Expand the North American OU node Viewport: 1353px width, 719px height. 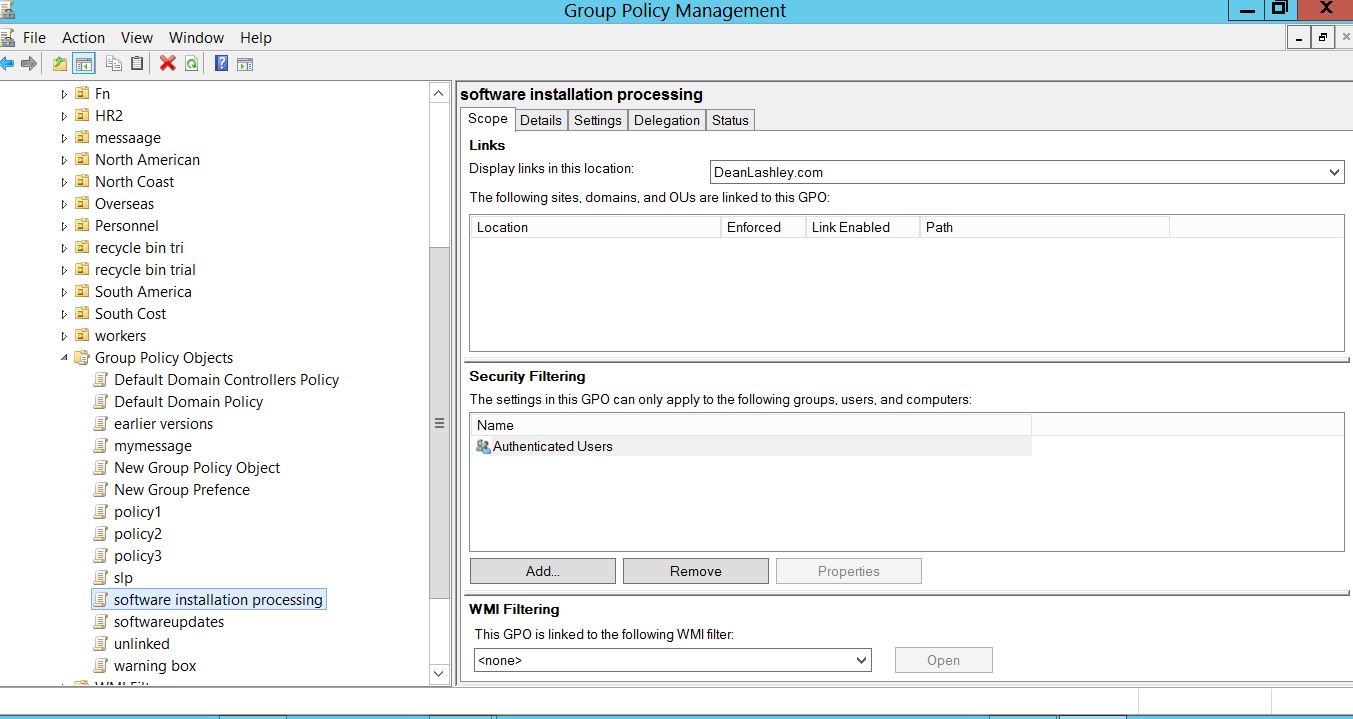[x=65, y=160]
